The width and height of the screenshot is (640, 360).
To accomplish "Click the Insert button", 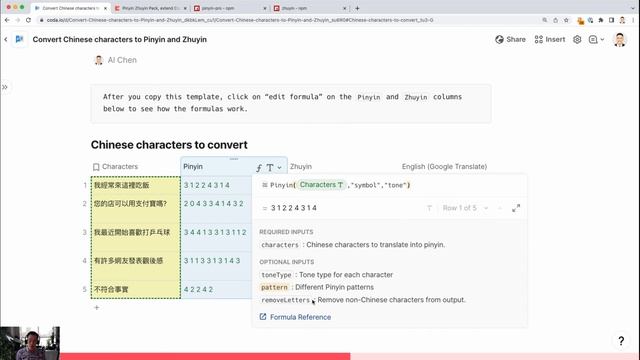I will 550,40.
